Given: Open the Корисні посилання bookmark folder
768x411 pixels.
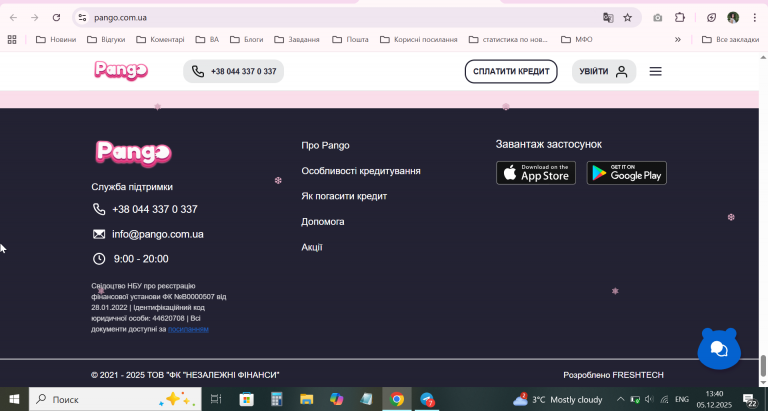Looking at the screenshot, I should click(419, 40).
